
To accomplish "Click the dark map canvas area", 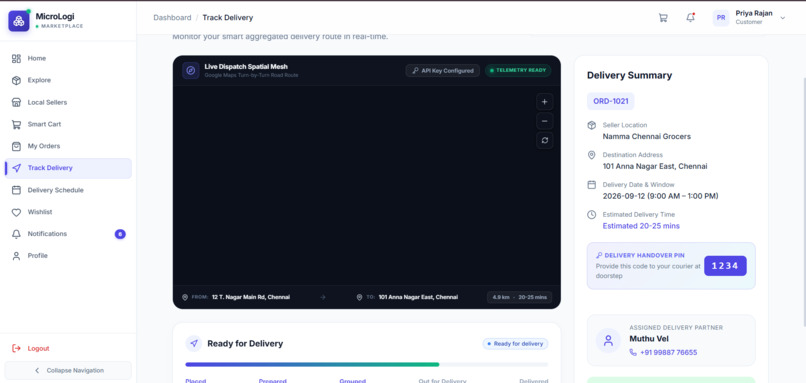I will coord(367,185).
